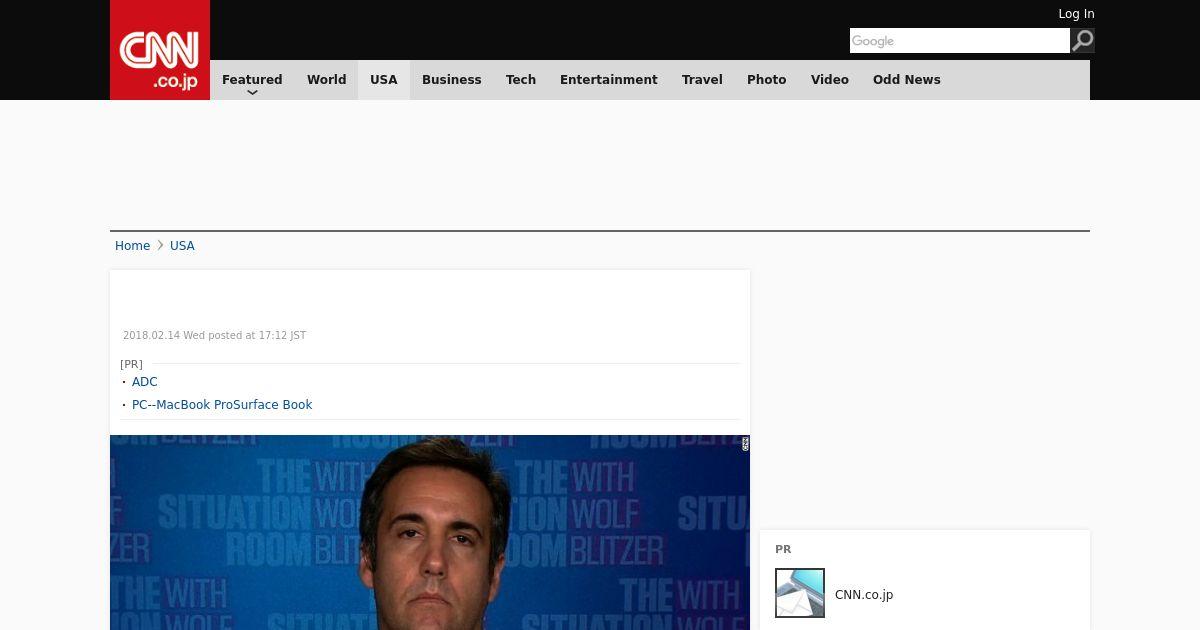Open the Video section

[x=830, y=80]
